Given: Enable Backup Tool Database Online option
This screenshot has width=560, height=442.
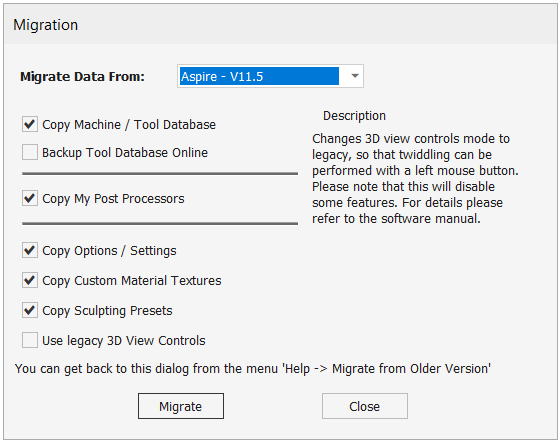Looking at the screenshot, I should 30,152.
